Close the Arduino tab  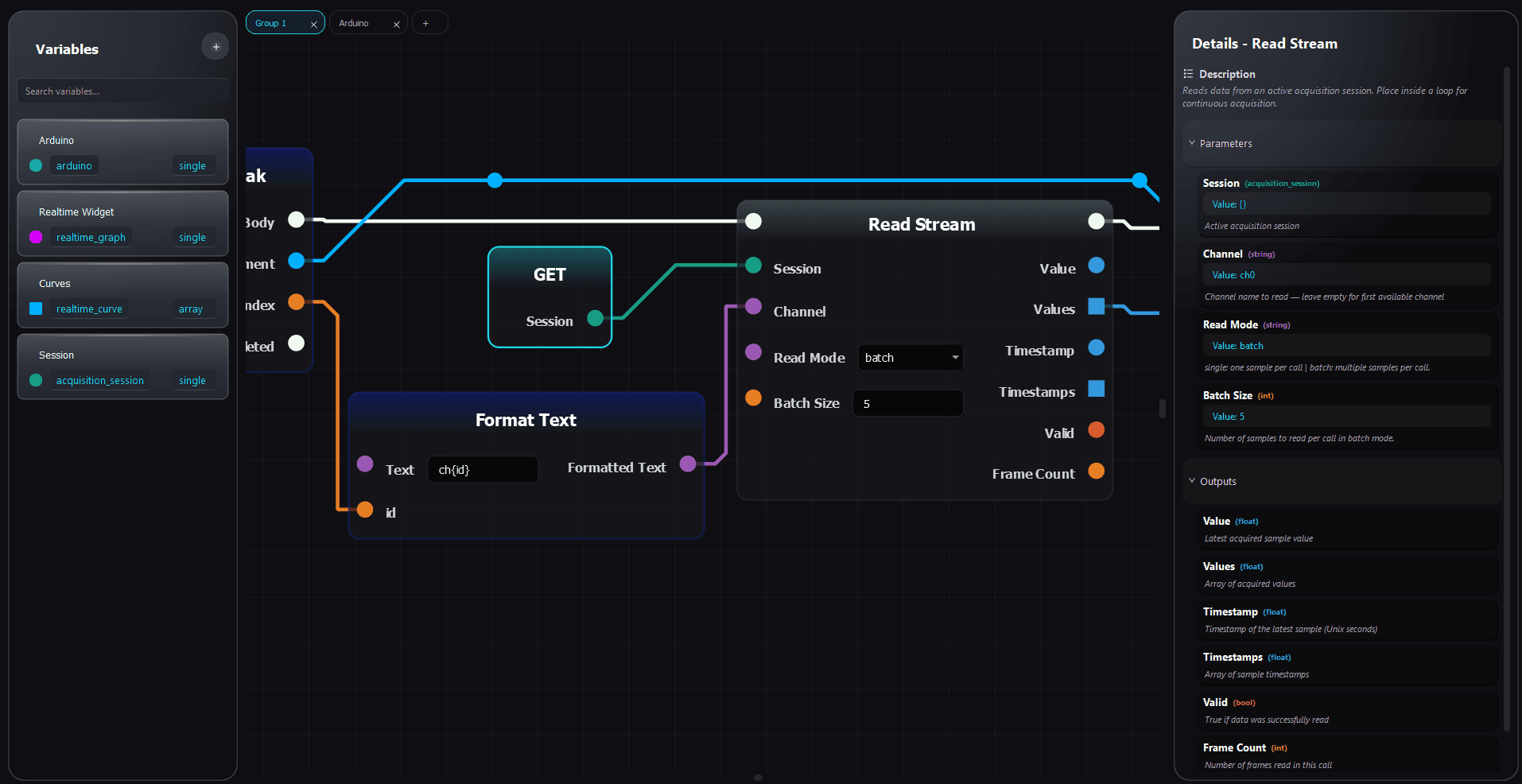coord(397,23)
